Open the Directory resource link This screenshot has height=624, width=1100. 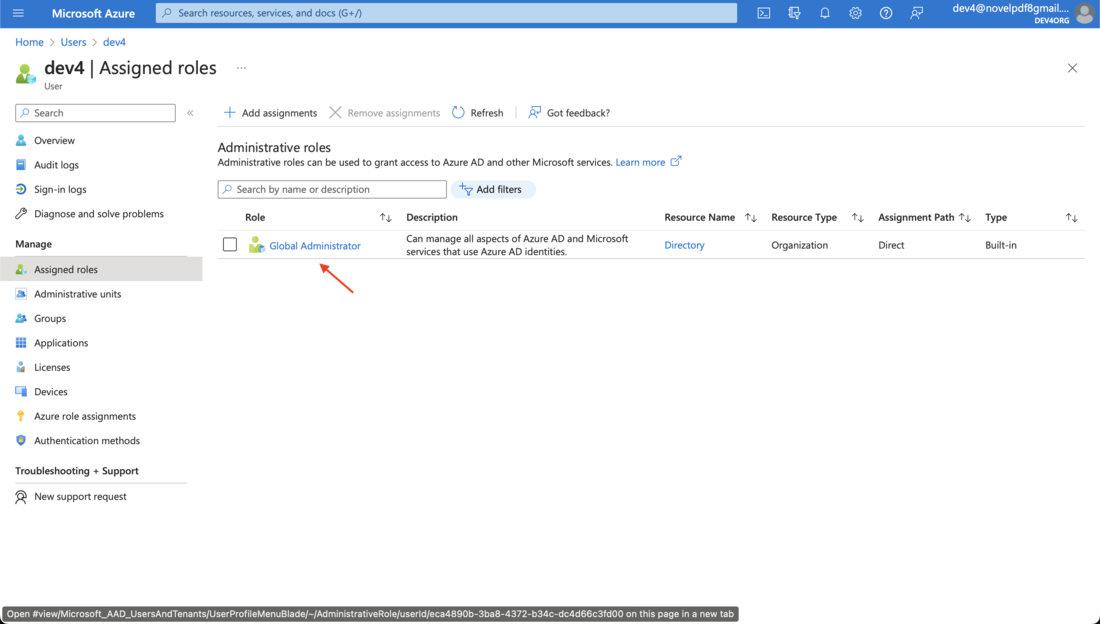(x=684, y=245)
